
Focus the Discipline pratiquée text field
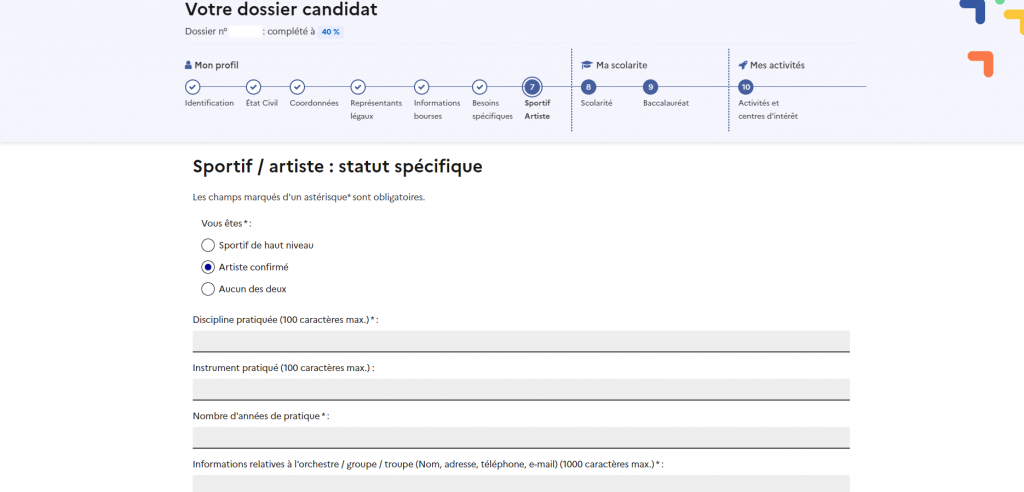(x=521, y=341)
